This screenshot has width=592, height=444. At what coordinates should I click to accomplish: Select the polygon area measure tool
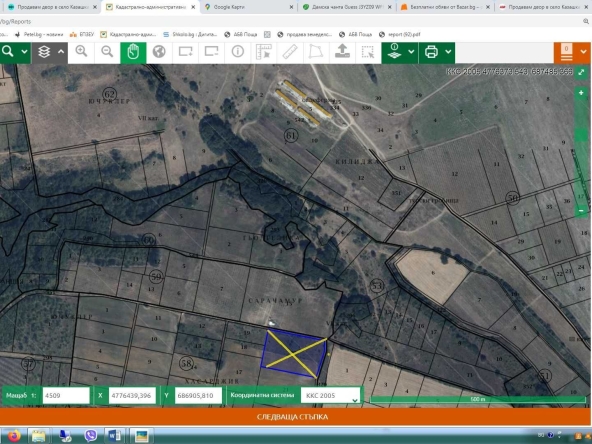click(x=316, y=52)
